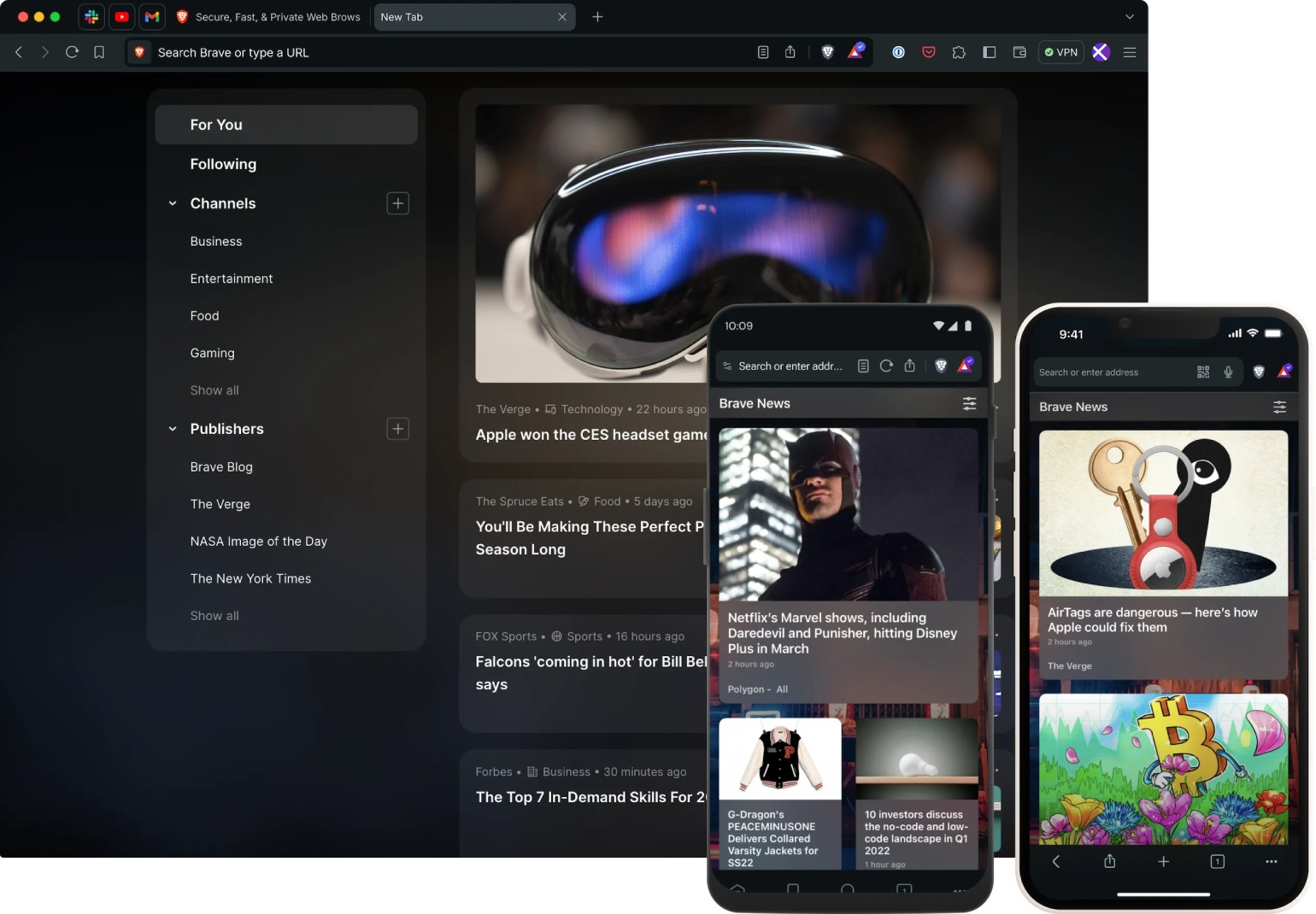Open Brave Rewards triangle icon in desktop toolbar
The height and width of the screenshot is (914, 1316).
pyautogui.click(x=855, y=52)
